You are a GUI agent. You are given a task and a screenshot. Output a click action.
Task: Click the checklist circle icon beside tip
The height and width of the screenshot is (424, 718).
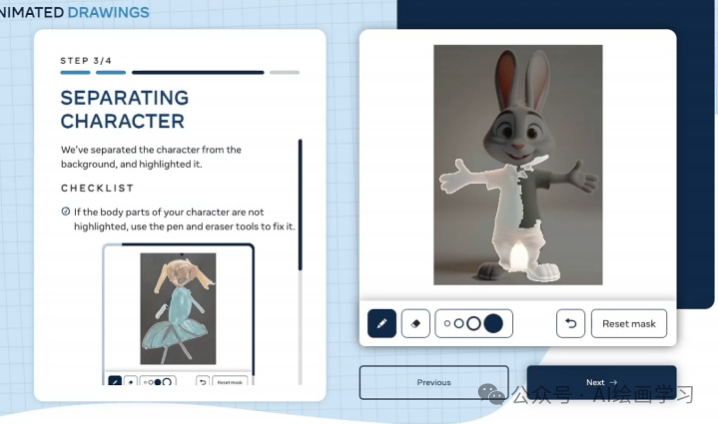(65, 211)
